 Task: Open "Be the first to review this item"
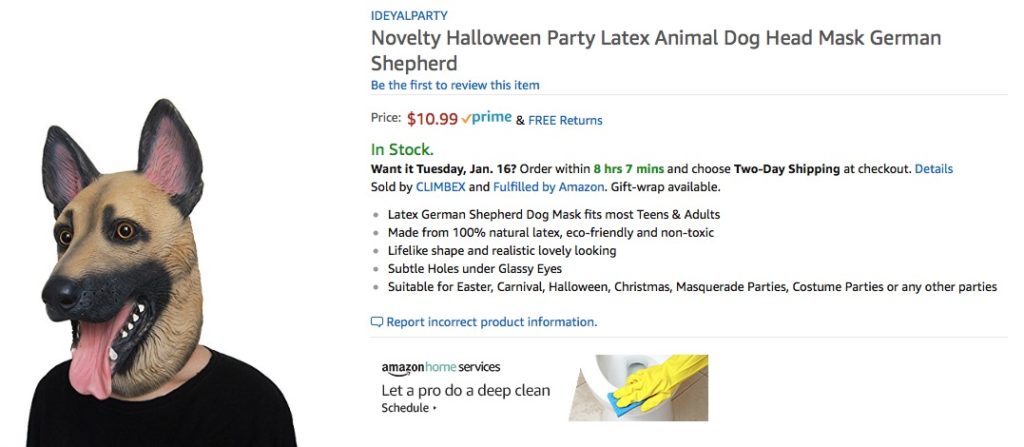coord(455,85)
